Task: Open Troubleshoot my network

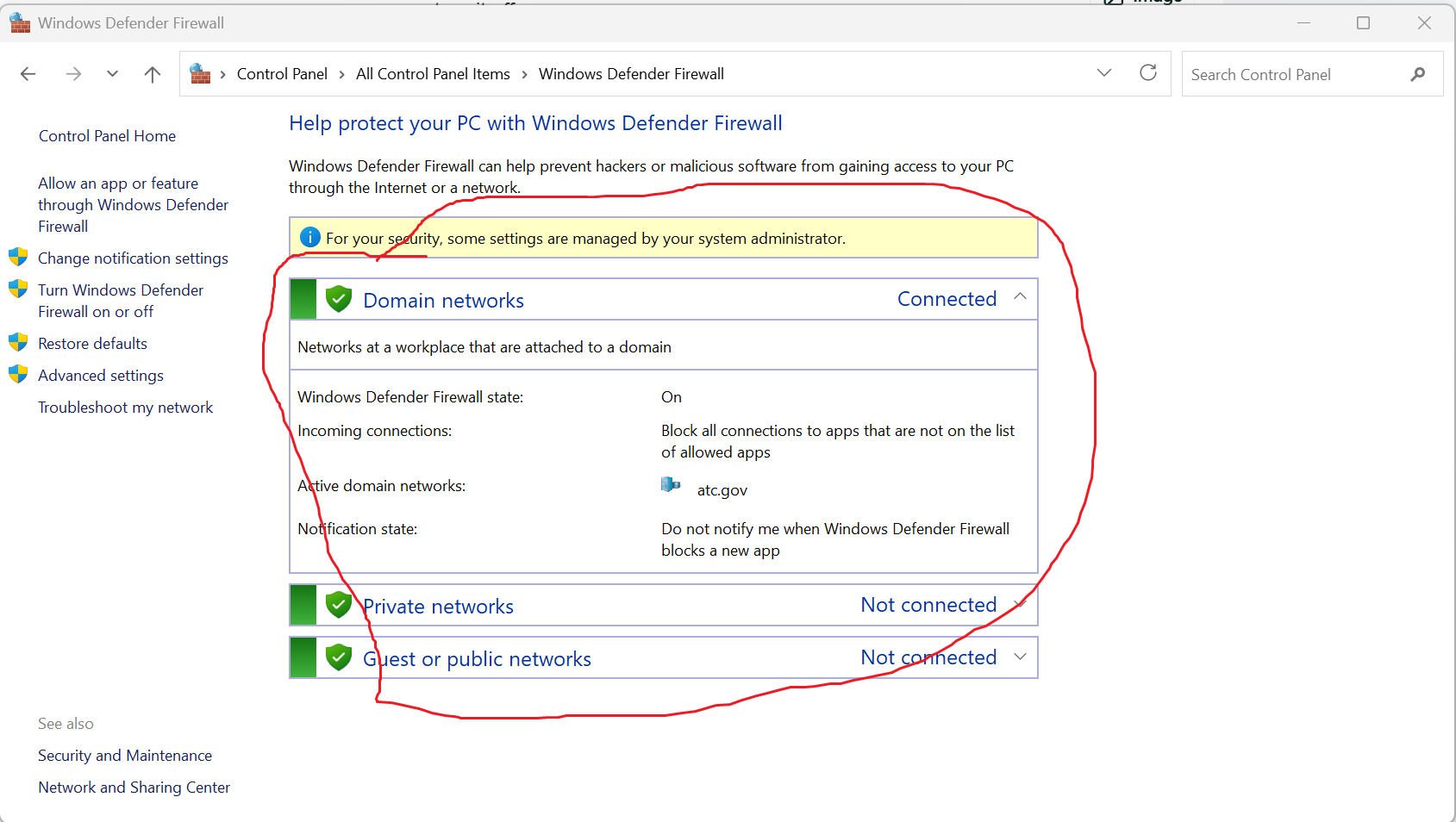Action: point(125,408)
